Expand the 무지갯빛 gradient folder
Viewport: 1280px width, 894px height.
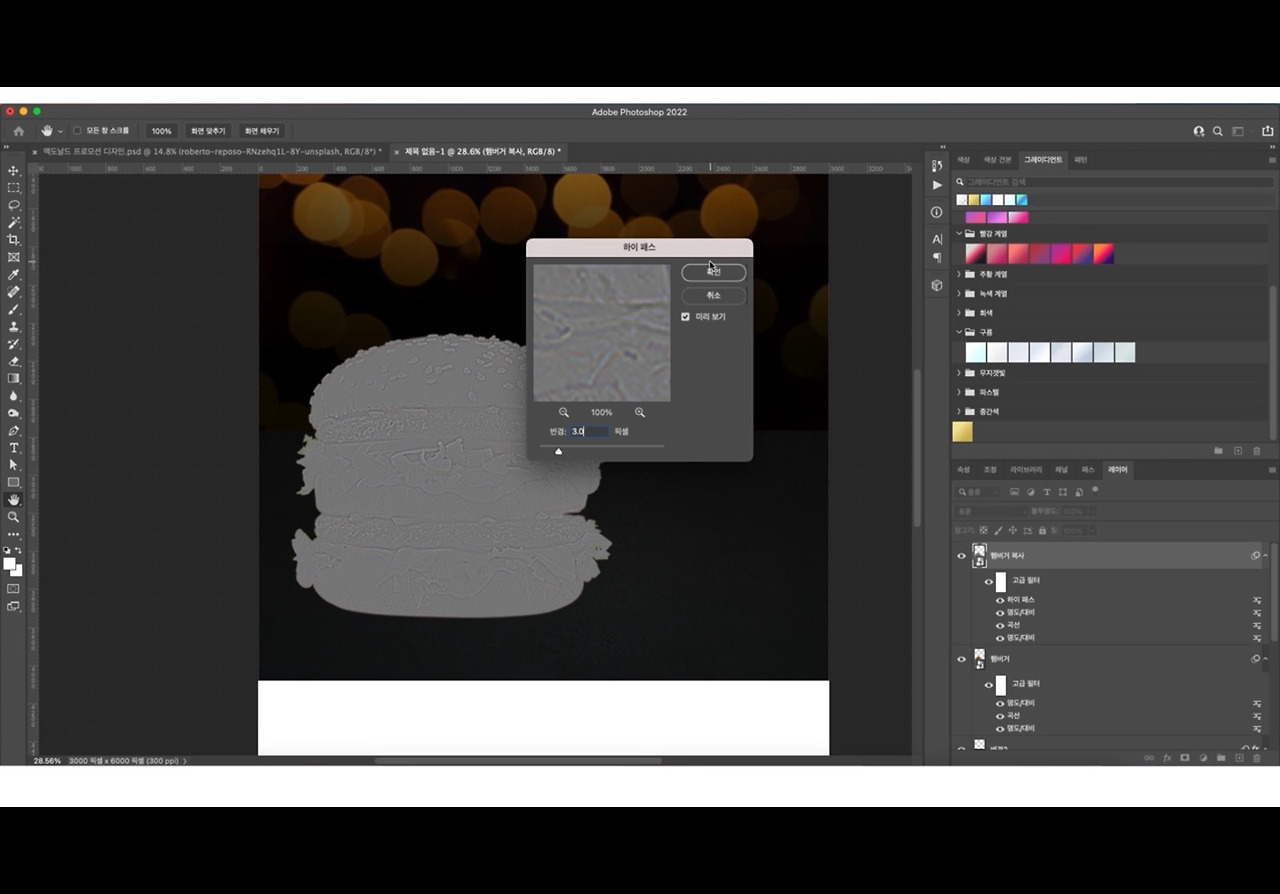point(959,373)
